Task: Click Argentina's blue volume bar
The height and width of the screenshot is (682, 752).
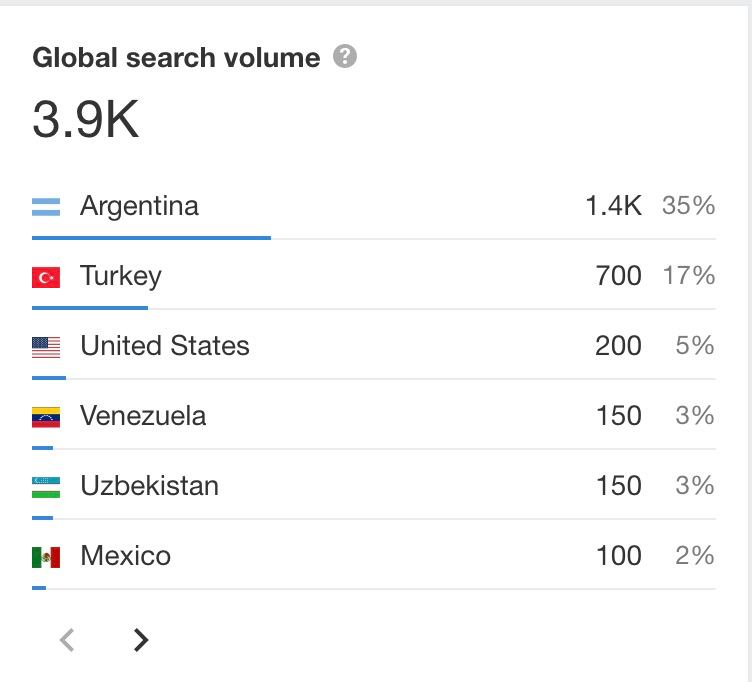Action: (x=152, y=238)
